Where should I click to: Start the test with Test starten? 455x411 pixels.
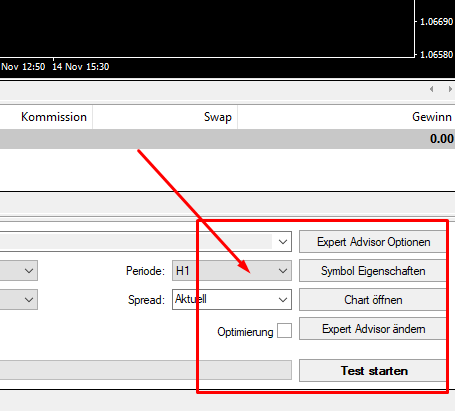tap(373, 371)
